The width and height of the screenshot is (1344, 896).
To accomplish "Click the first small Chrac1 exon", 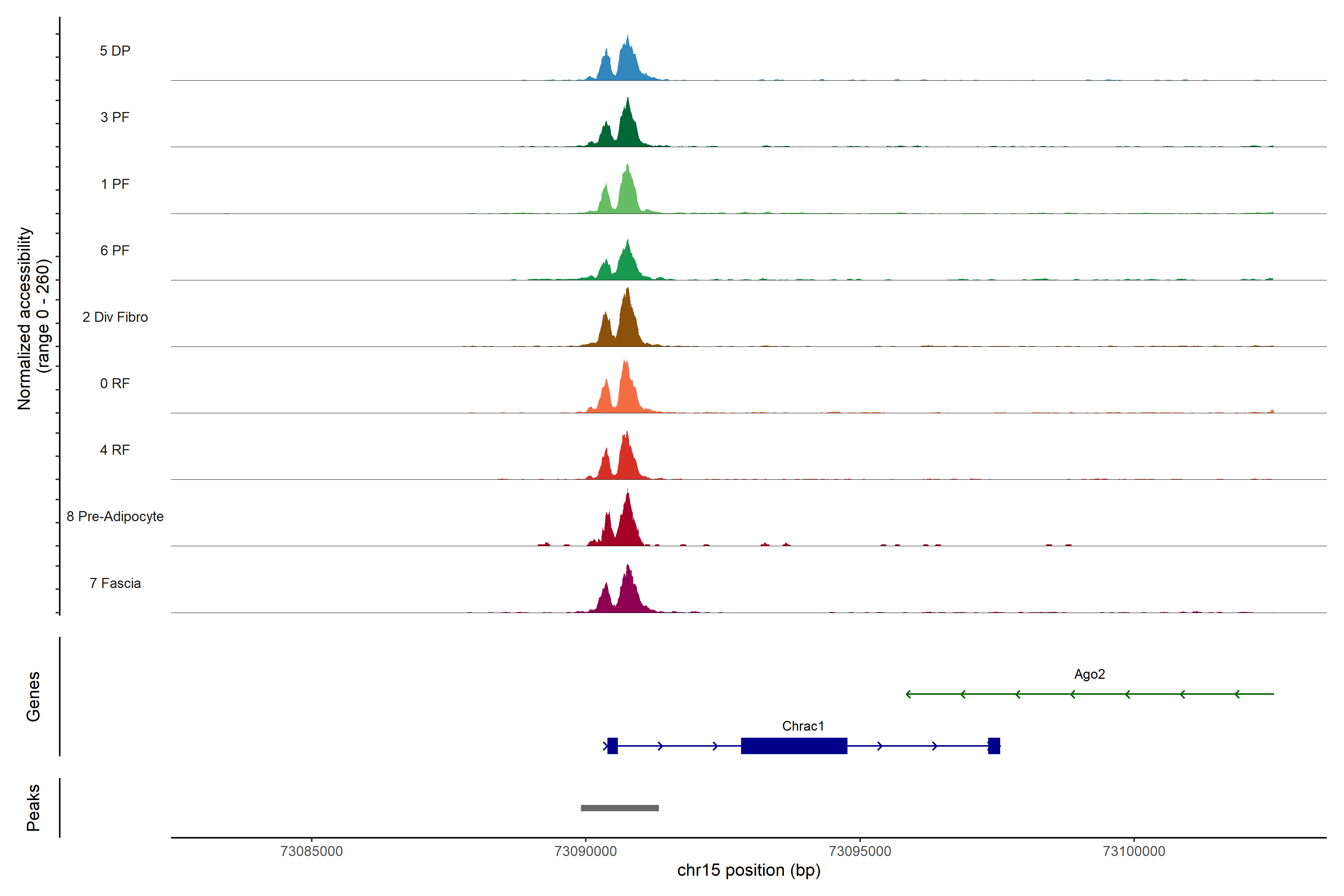I will pyautogui.click(x=613, y=746).
